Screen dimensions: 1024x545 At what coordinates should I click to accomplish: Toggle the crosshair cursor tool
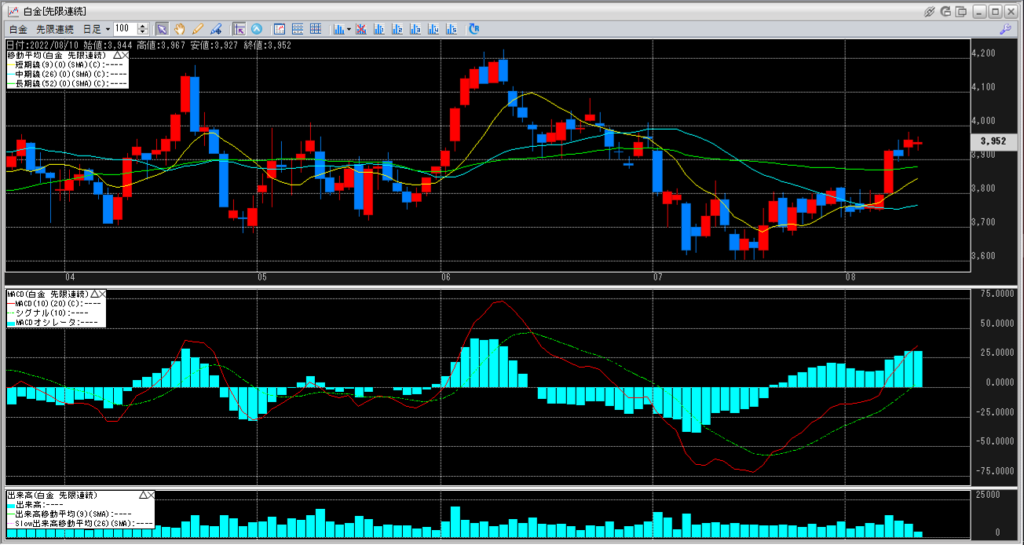[x=239, y=29]
